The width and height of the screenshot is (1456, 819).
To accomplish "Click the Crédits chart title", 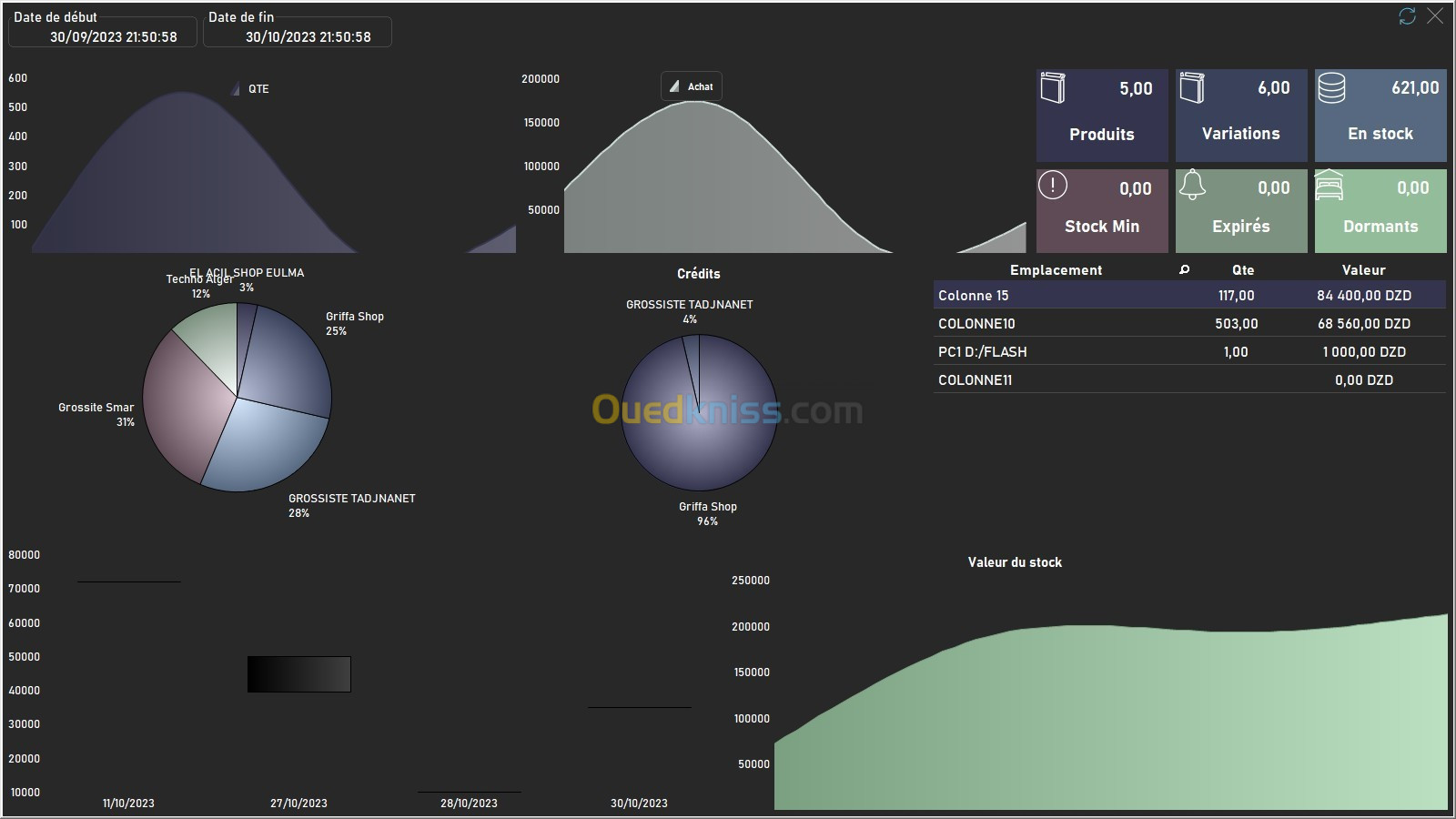I will click(699, 274).
